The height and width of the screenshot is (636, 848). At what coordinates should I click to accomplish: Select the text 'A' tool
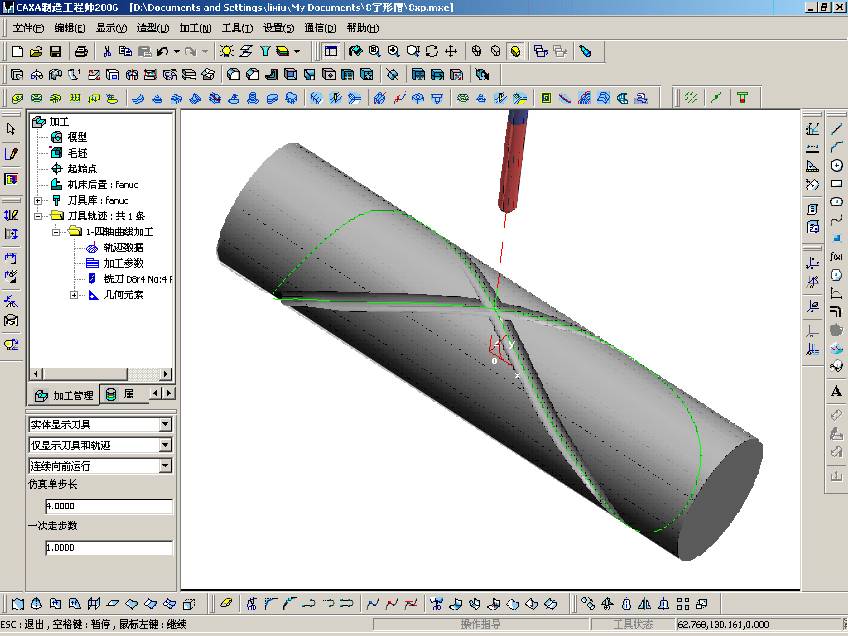pos(836,392)
